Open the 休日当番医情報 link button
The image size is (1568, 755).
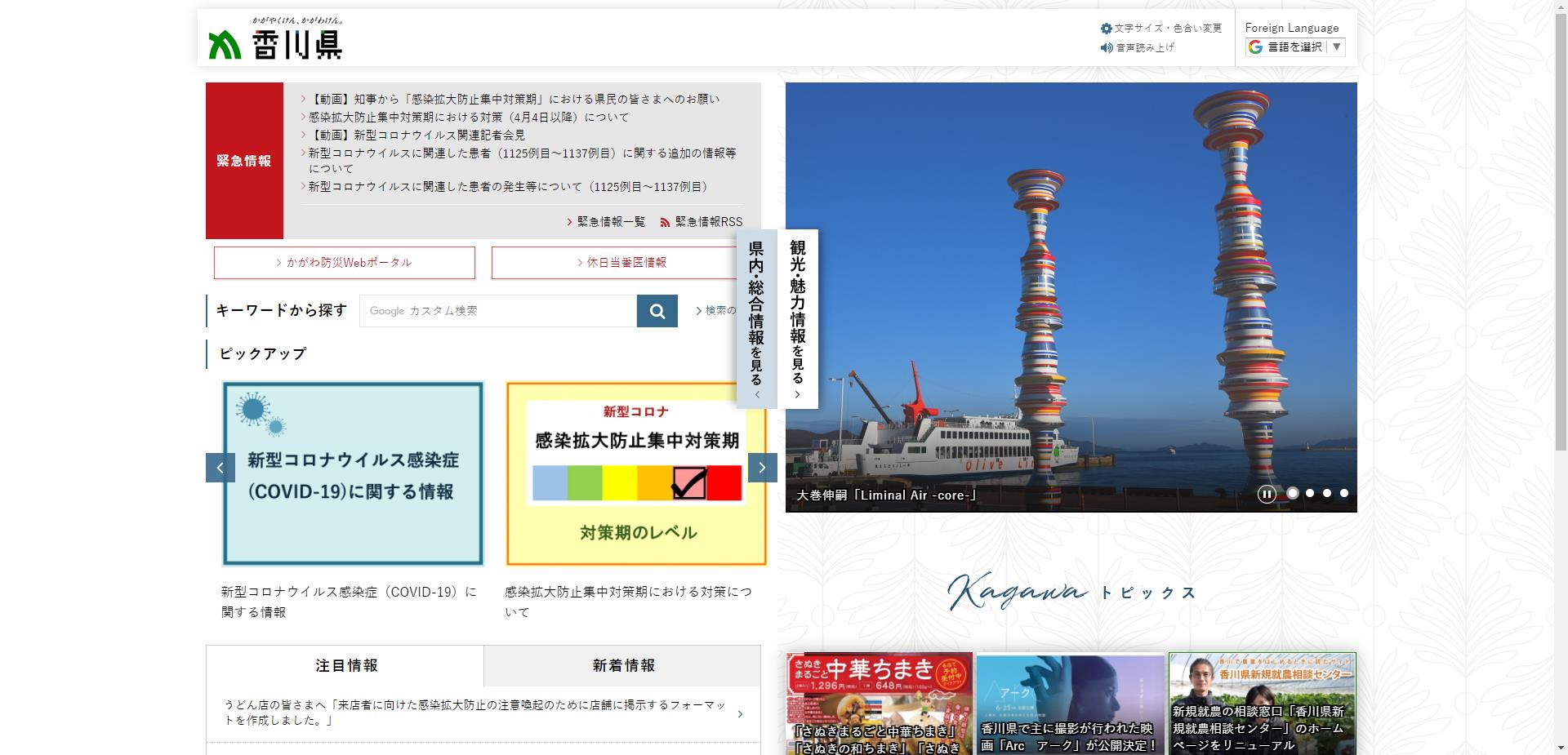(621, 263)
